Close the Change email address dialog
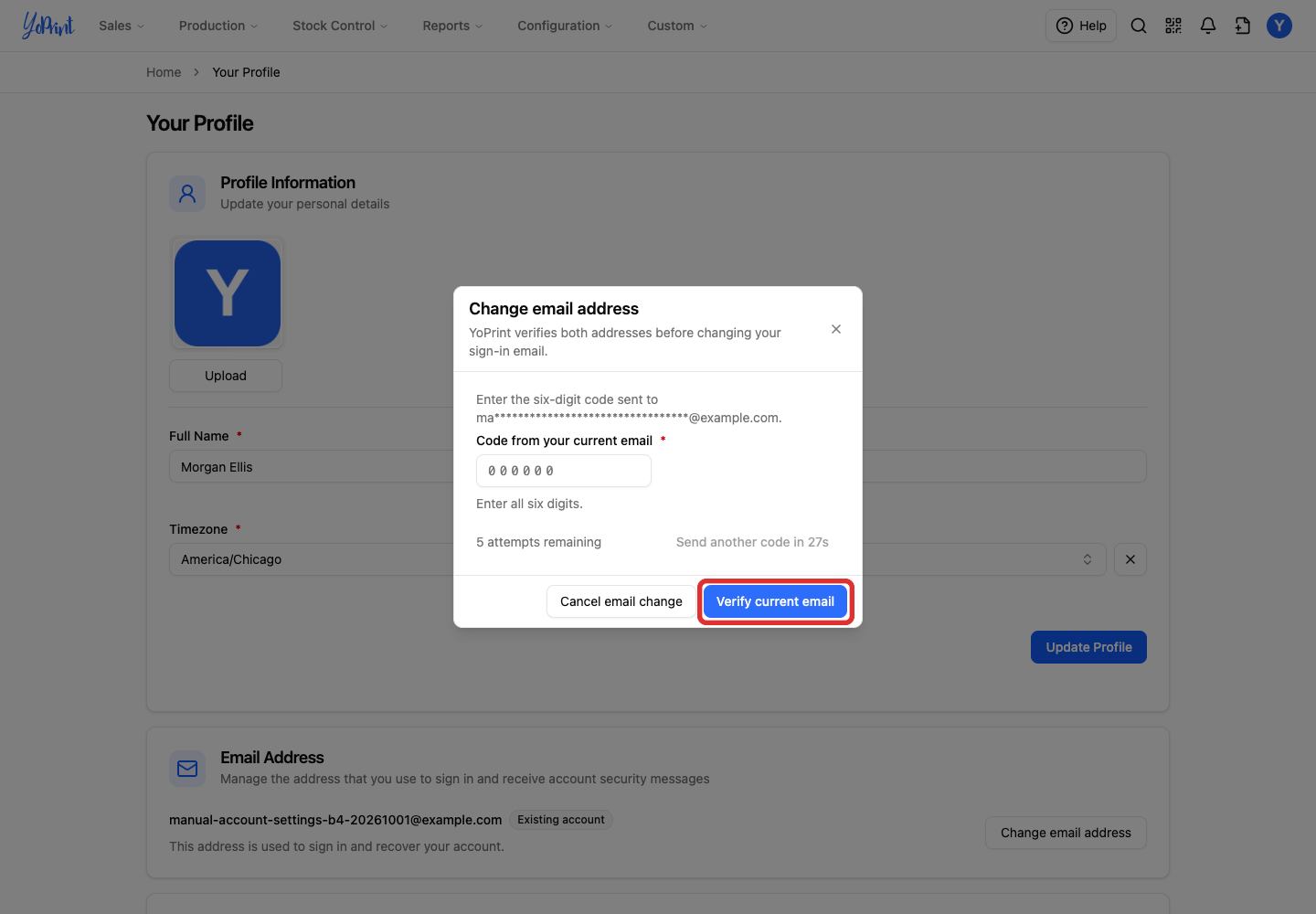This screenshot has width=1316, height=914. pyautogui.click(x=836, y=329)
